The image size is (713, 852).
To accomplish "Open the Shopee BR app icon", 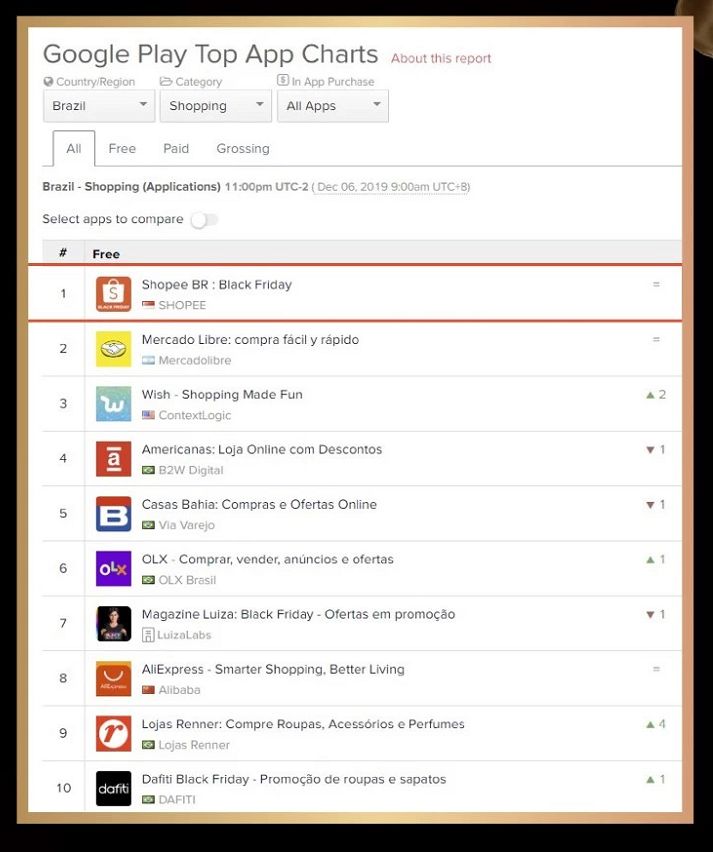I will click(114, 294).
